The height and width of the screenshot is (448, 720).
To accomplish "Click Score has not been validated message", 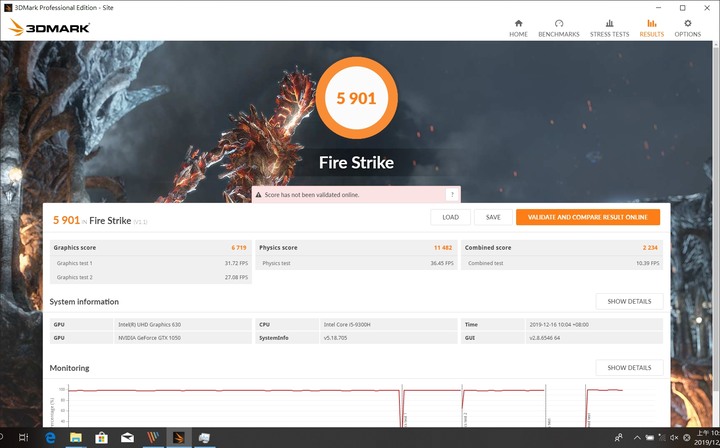I will click(312, 195).
